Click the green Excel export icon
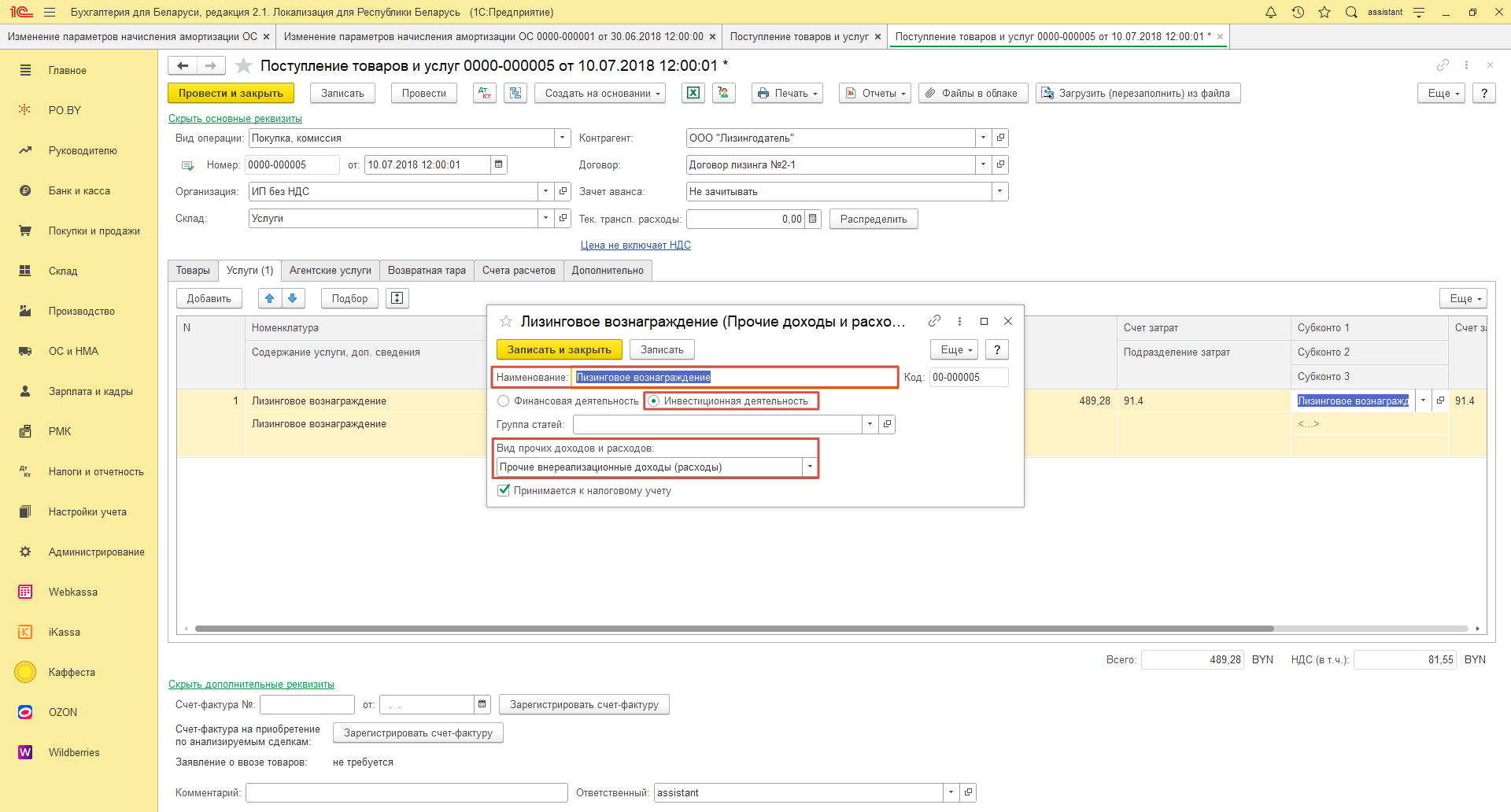1511x812 pixels. coord(693,93)
